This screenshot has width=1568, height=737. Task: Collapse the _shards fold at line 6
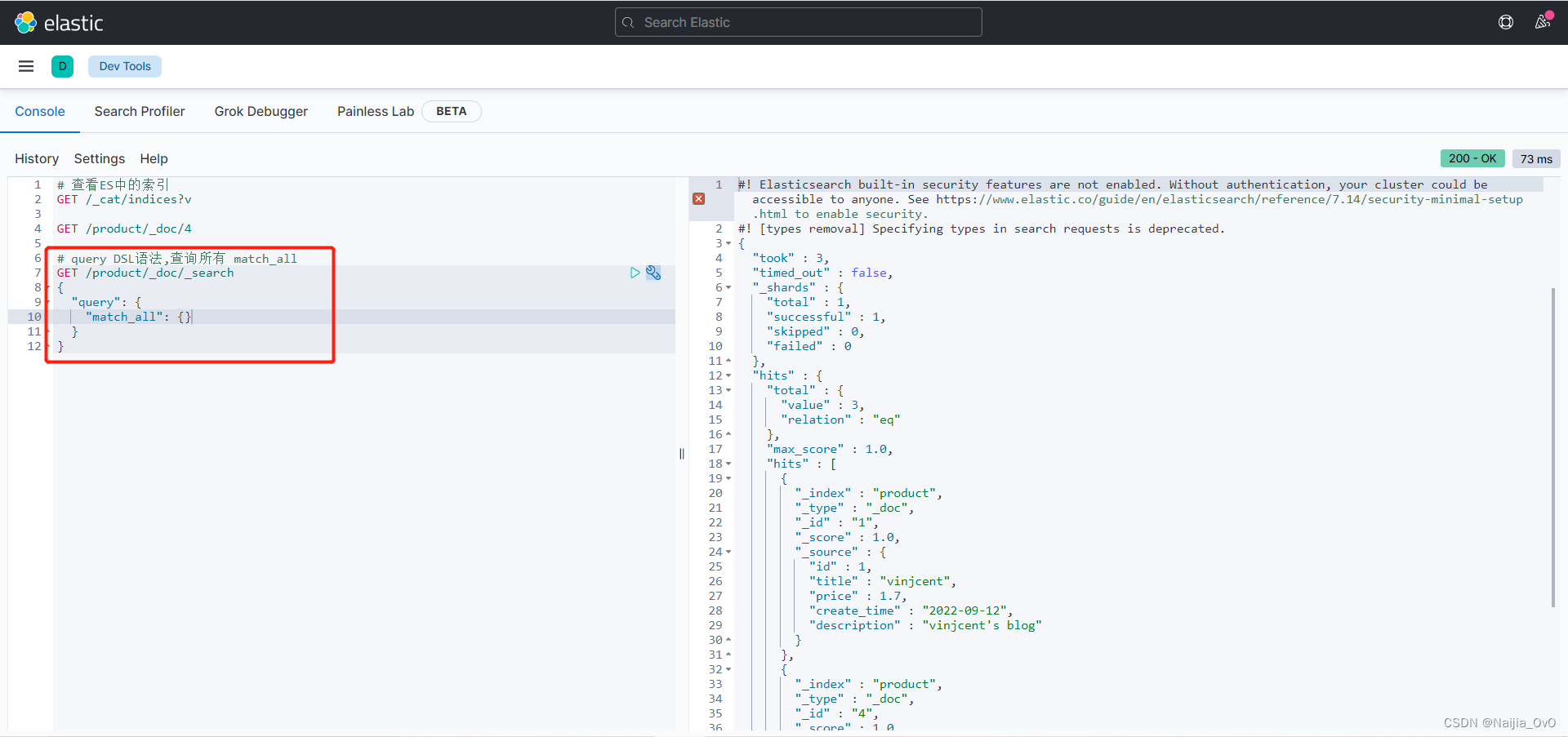click(x=728, y=287)
